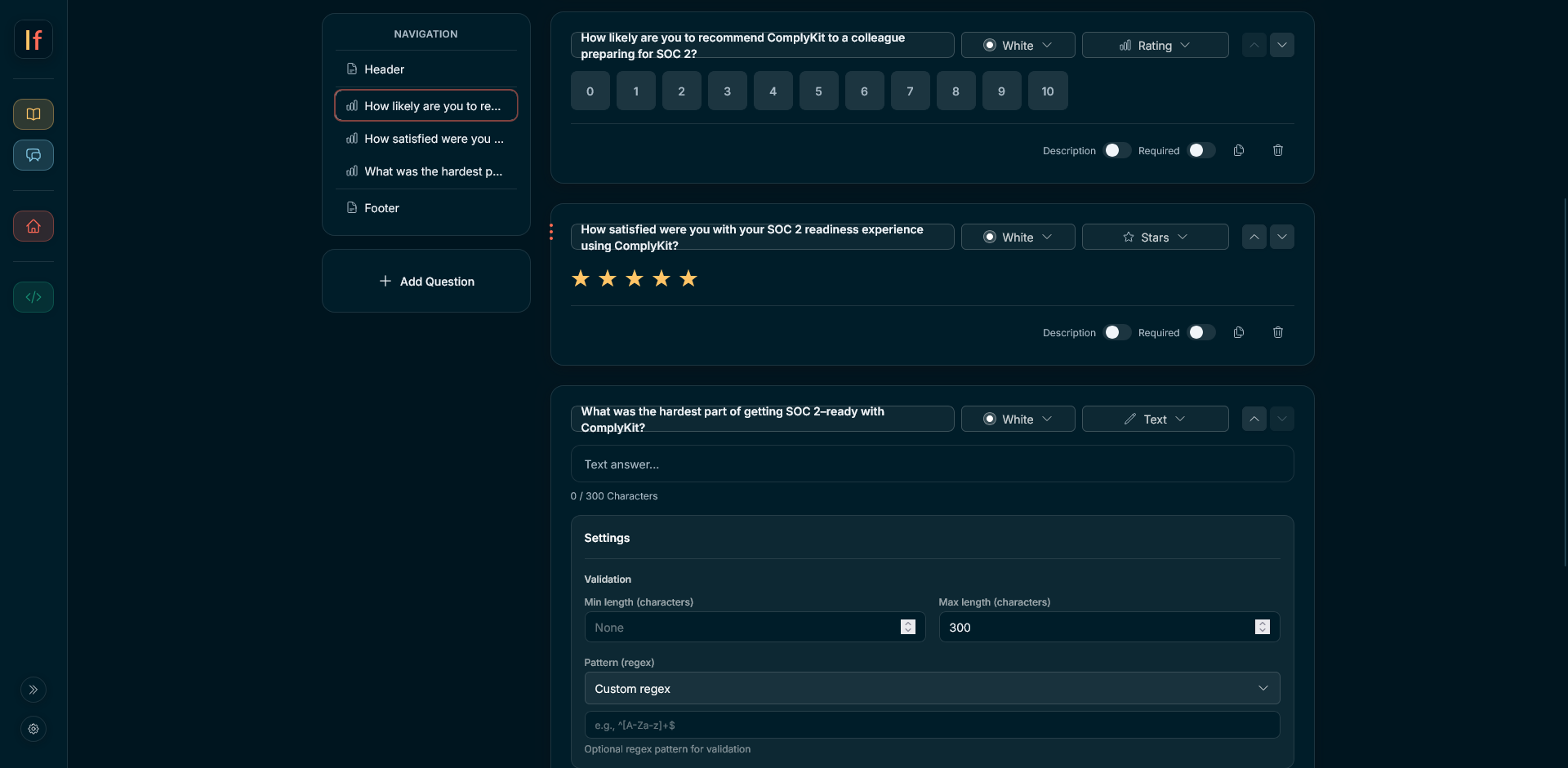Open the Rating question type dropdown
Viewport: 1568px width, 768px height.
coord(1155,46)
